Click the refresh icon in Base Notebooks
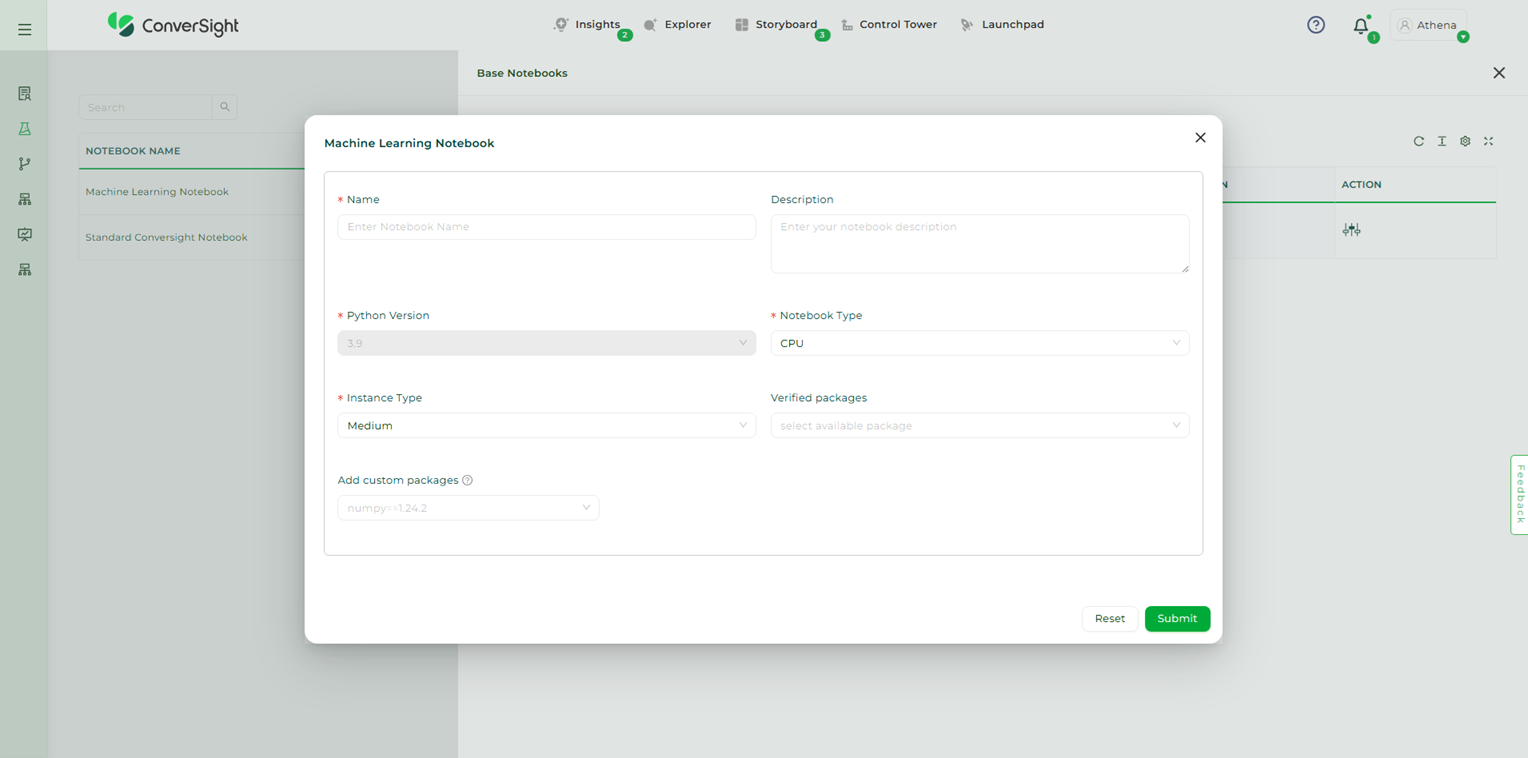 1418,142
